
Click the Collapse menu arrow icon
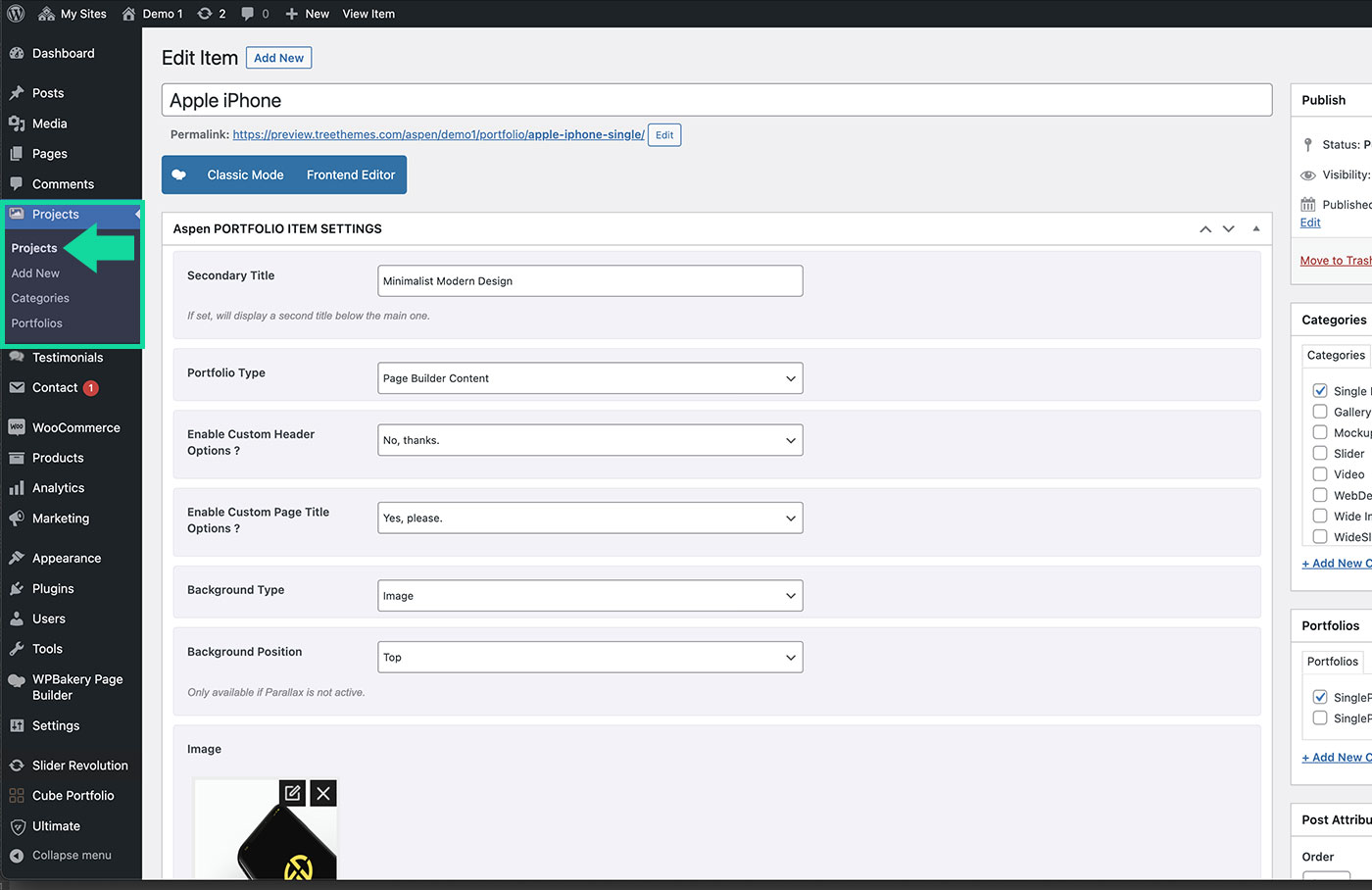[x=17, y=856]
